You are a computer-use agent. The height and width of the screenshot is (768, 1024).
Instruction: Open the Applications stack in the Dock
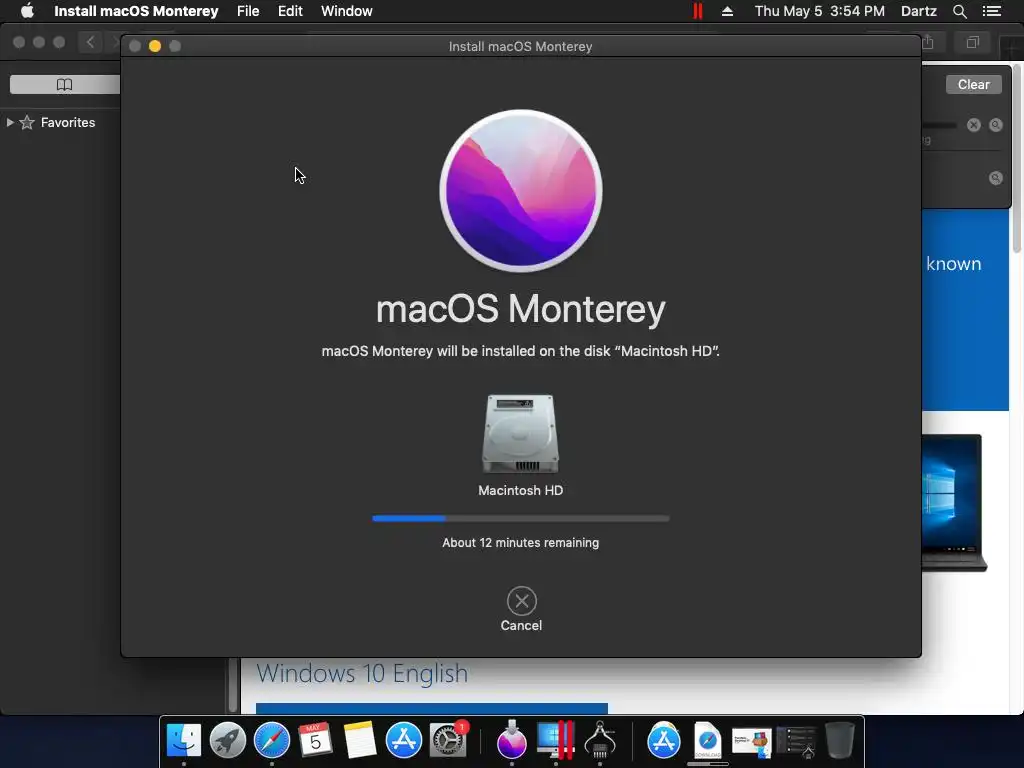pyautogui.click(x=664, y=741)
